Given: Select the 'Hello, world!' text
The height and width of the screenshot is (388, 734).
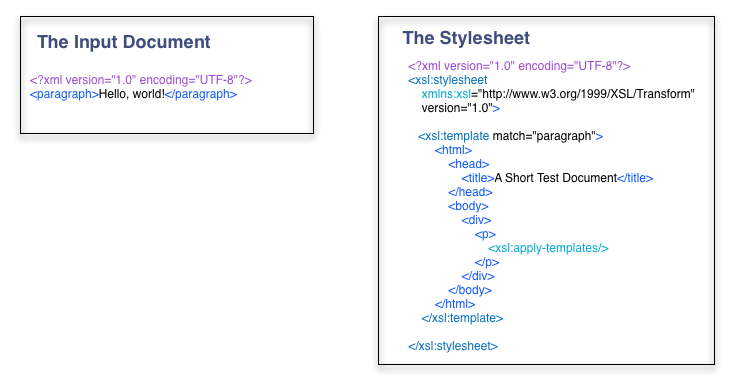Looking at the screenshot, I should (x=132, y=94).
